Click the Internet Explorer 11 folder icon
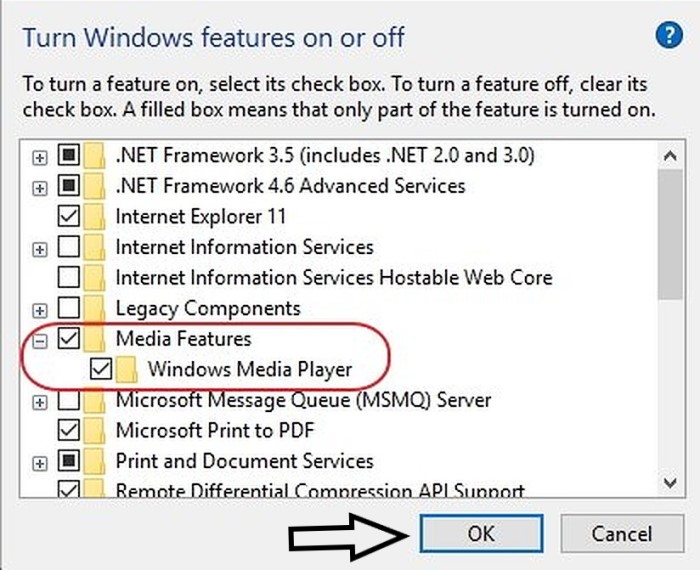 [x=96, y=216]
